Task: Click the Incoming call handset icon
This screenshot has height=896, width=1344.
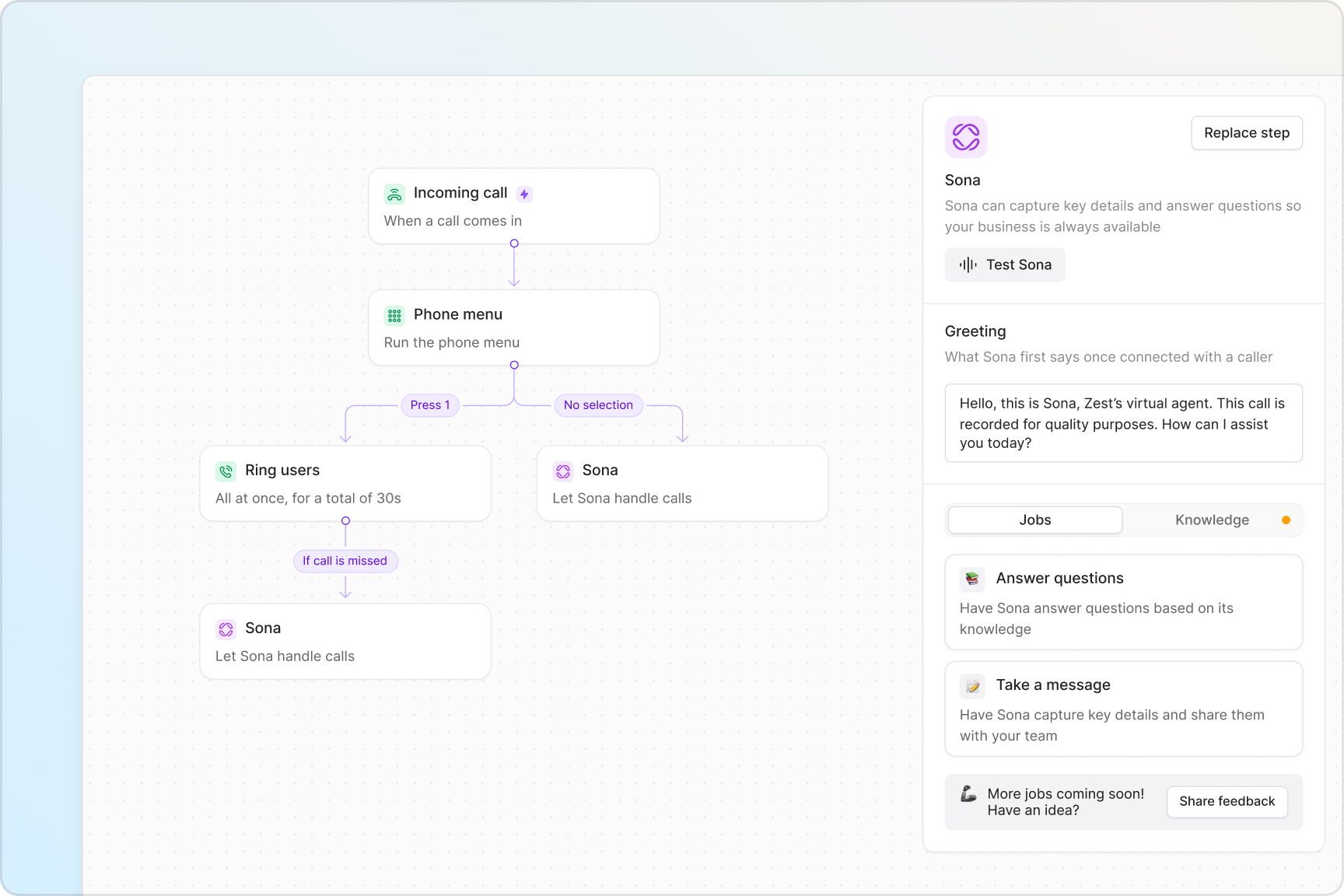Action: 394,194
